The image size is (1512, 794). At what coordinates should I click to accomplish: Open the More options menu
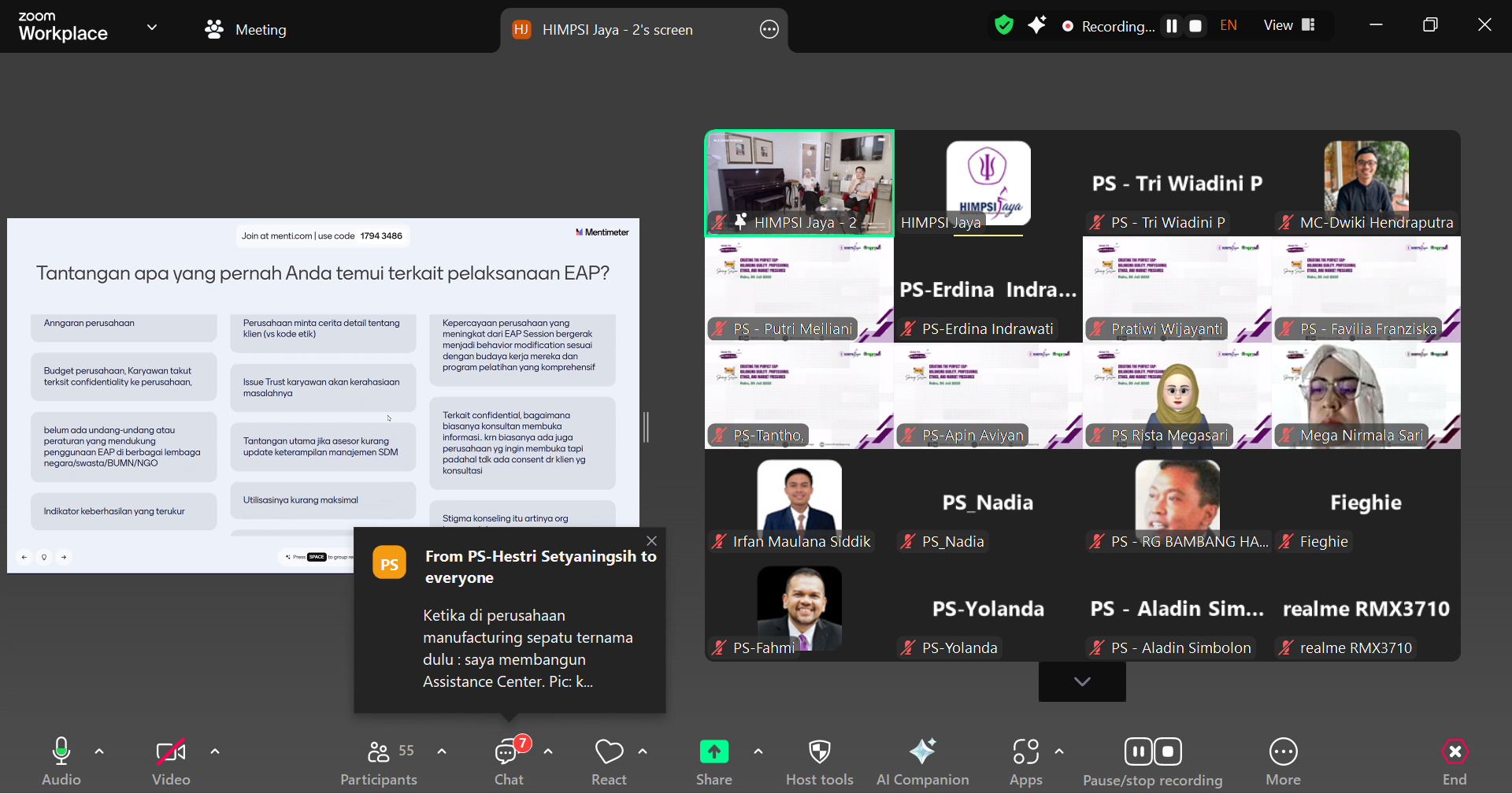(x=1284, y=761)
